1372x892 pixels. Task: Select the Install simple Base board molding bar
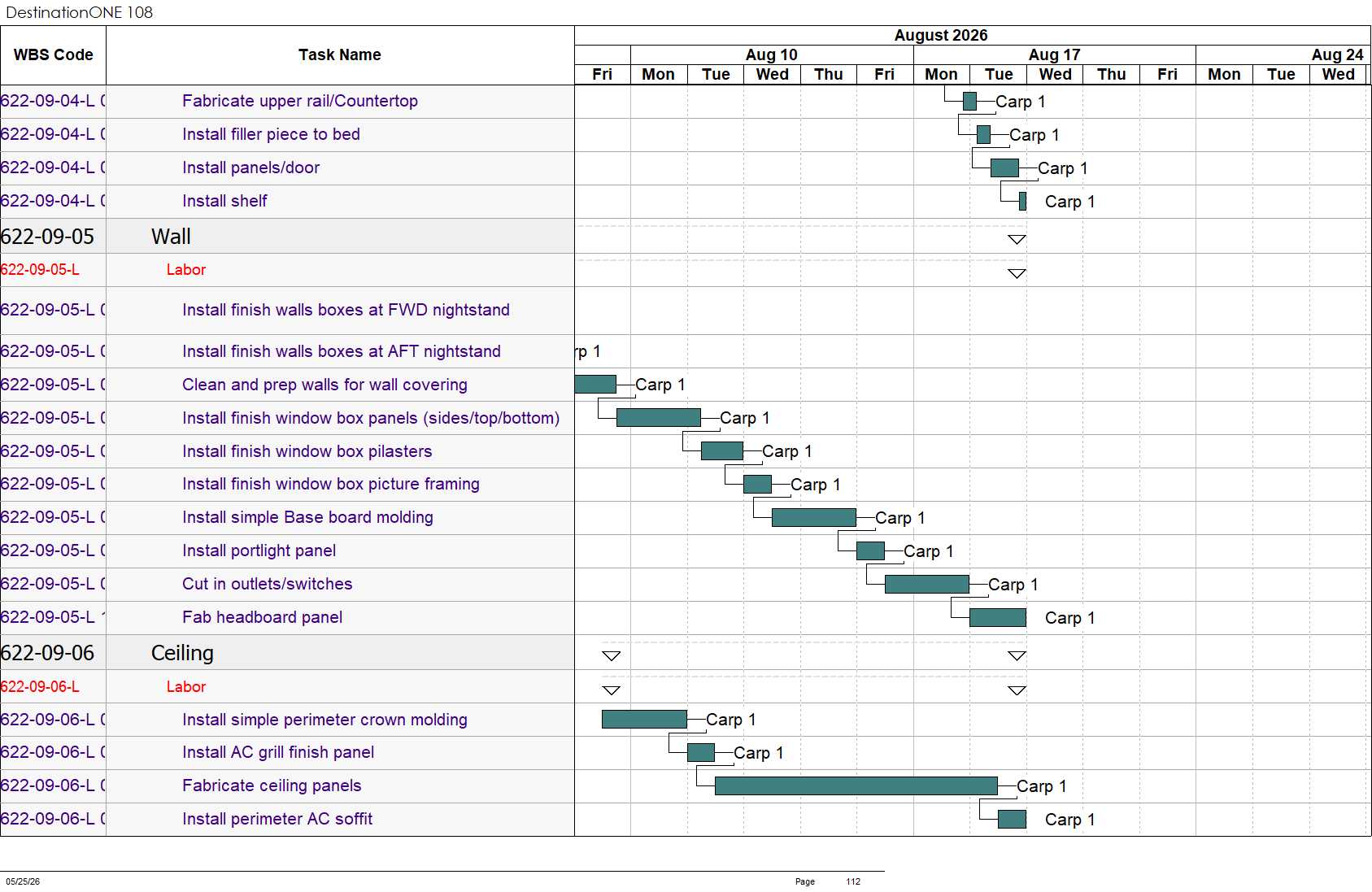(813, 517)
